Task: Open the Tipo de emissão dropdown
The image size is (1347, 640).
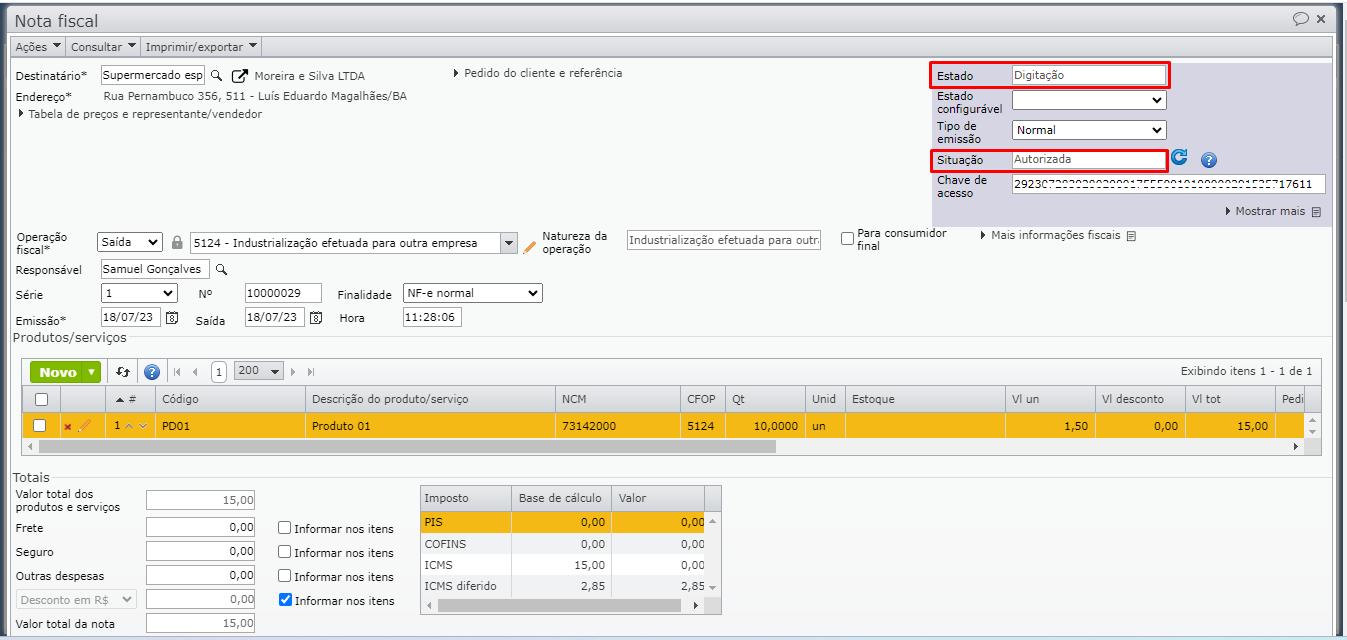Action: click(x=1088, y=130)
